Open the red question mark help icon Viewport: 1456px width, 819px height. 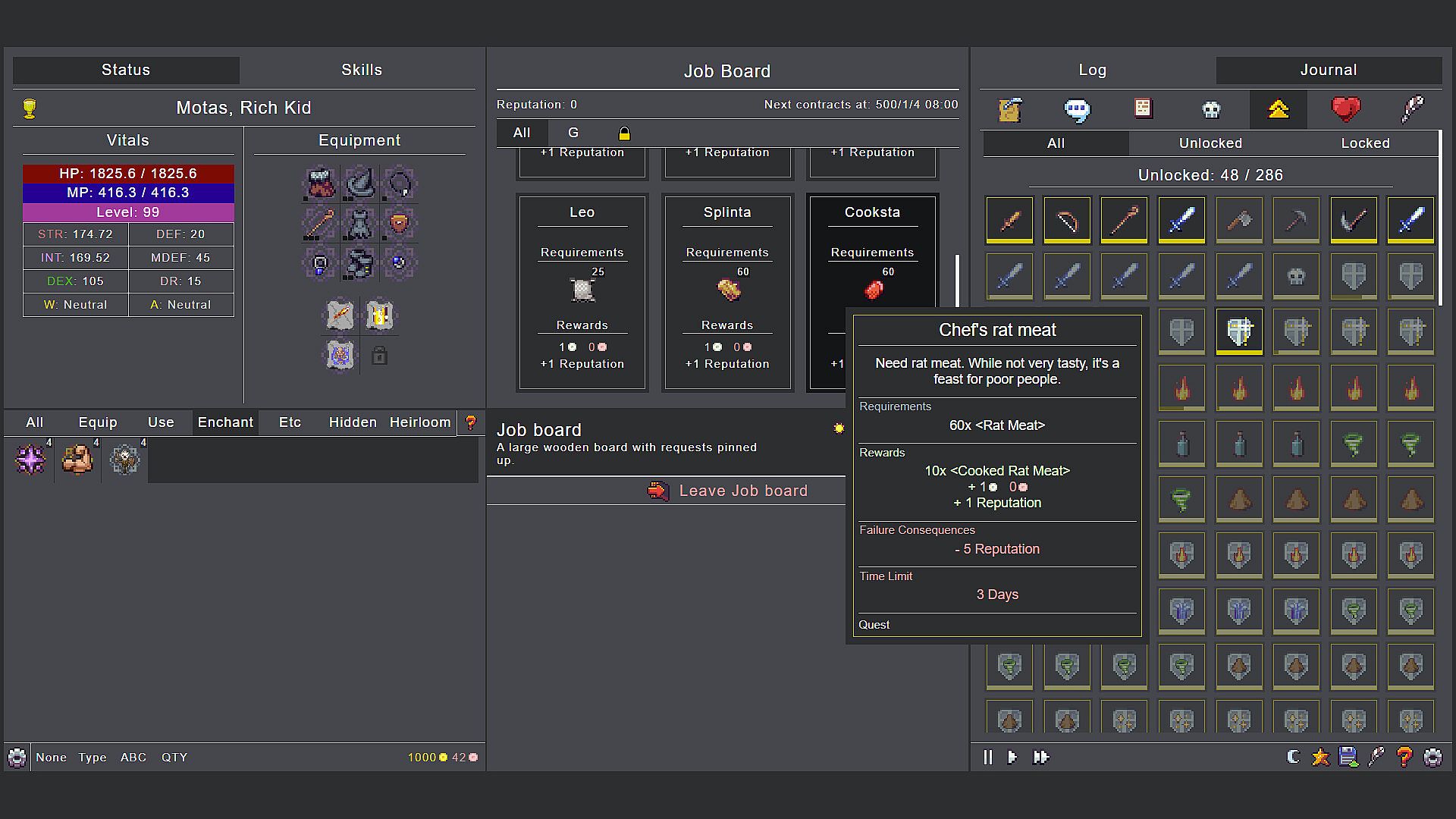[x=1404, y=757]
